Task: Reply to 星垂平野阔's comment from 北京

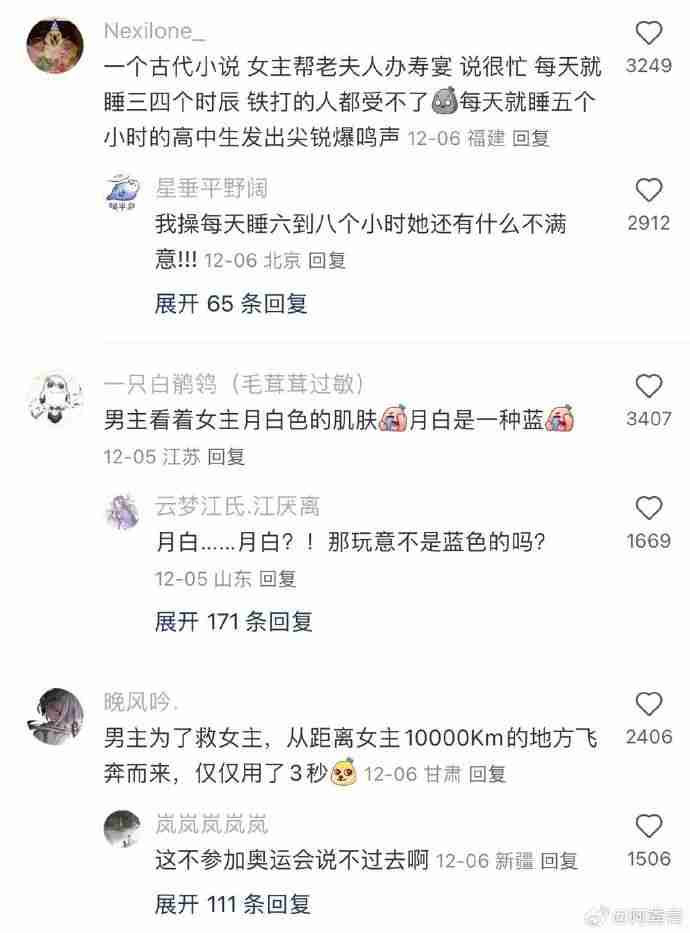Action: pos(327,261)
